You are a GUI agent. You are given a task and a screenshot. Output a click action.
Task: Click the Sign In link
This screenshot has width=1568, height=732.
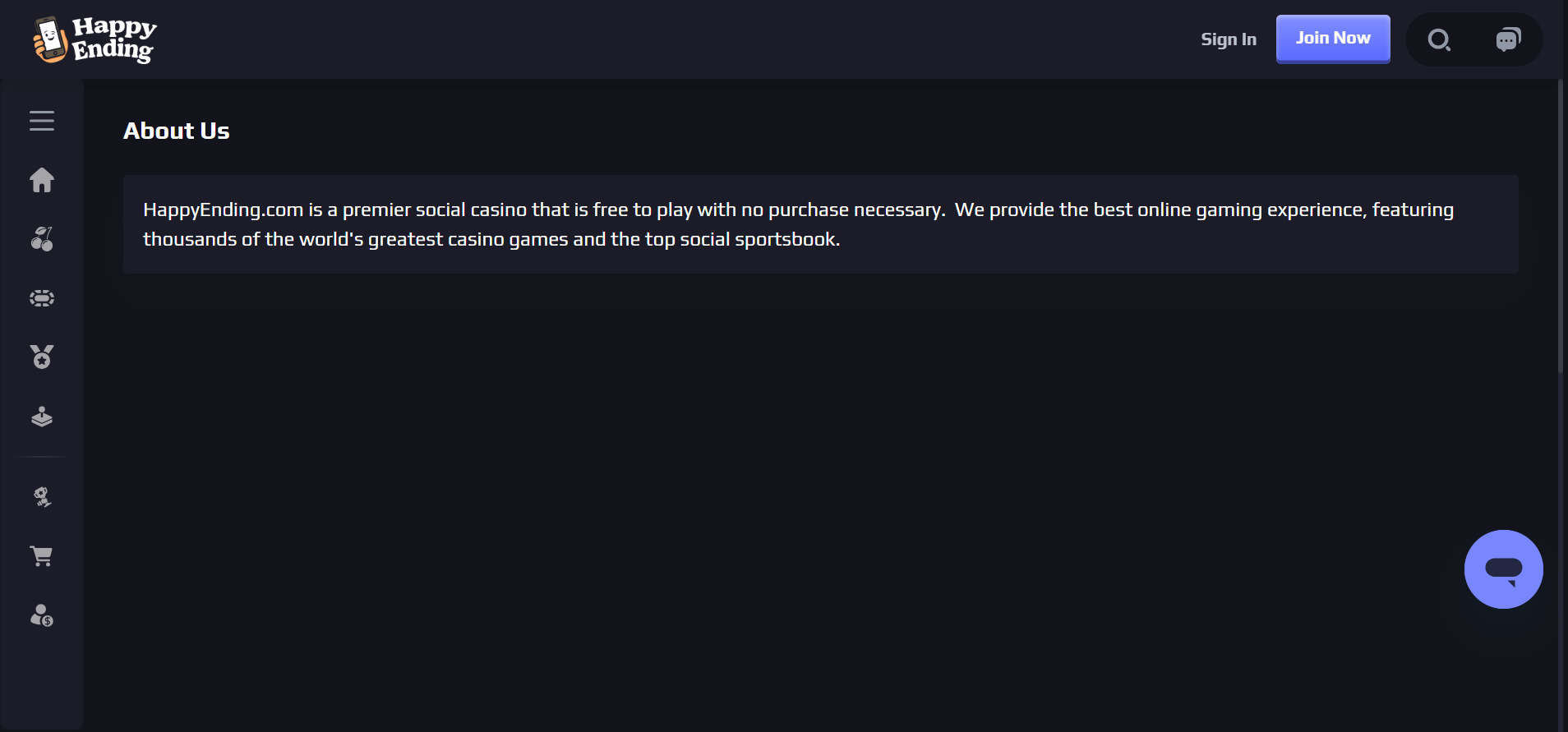[x=1228, y=39]
